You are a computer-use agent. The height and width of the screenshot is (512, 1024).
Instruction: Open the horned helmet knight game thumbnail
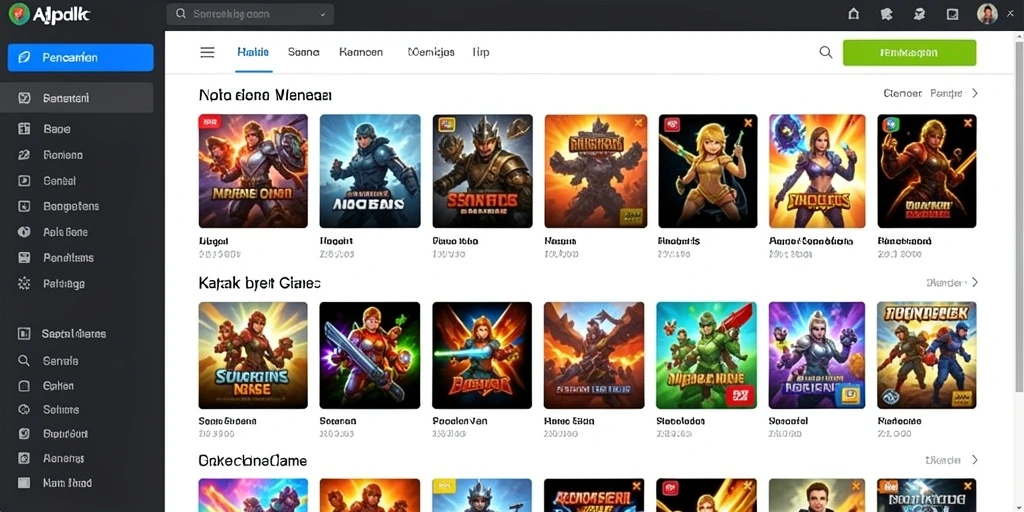[x=483, y=171]
